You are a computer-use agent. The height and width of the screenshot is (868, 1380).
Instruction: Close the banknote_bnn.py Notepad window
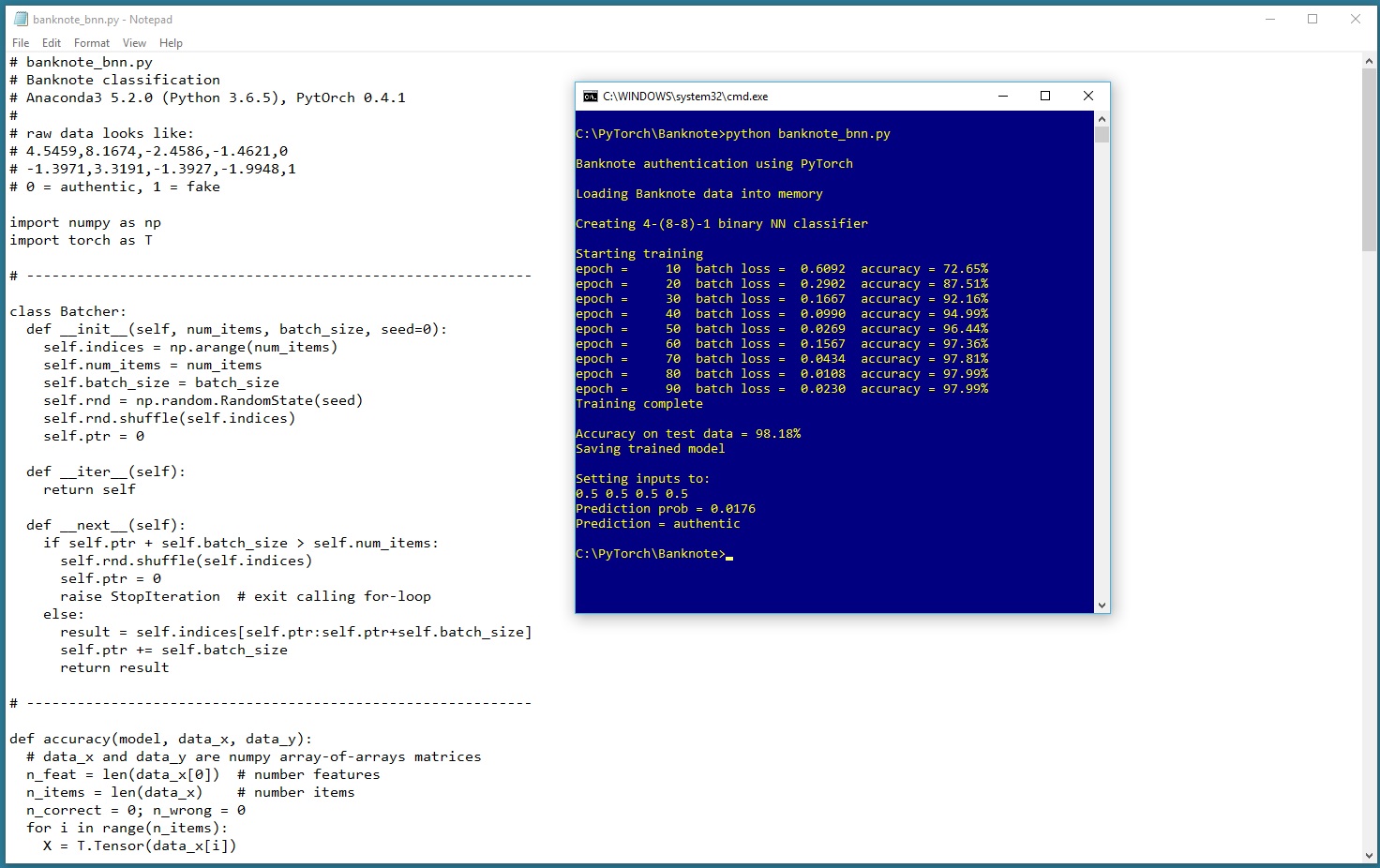tap(1355, 19)
